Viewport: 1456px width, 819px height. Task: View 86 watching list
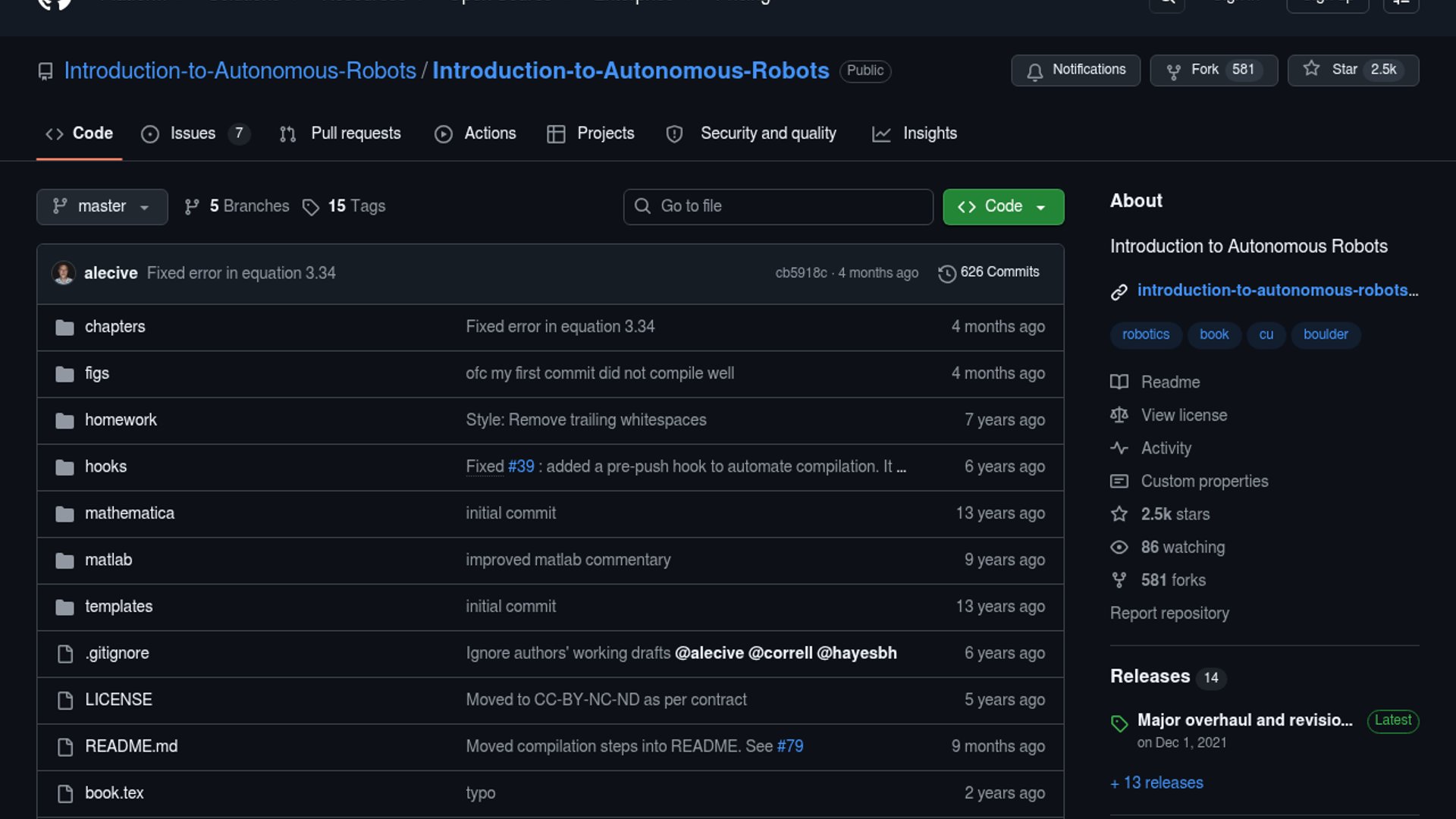(x=1182, y=548)
